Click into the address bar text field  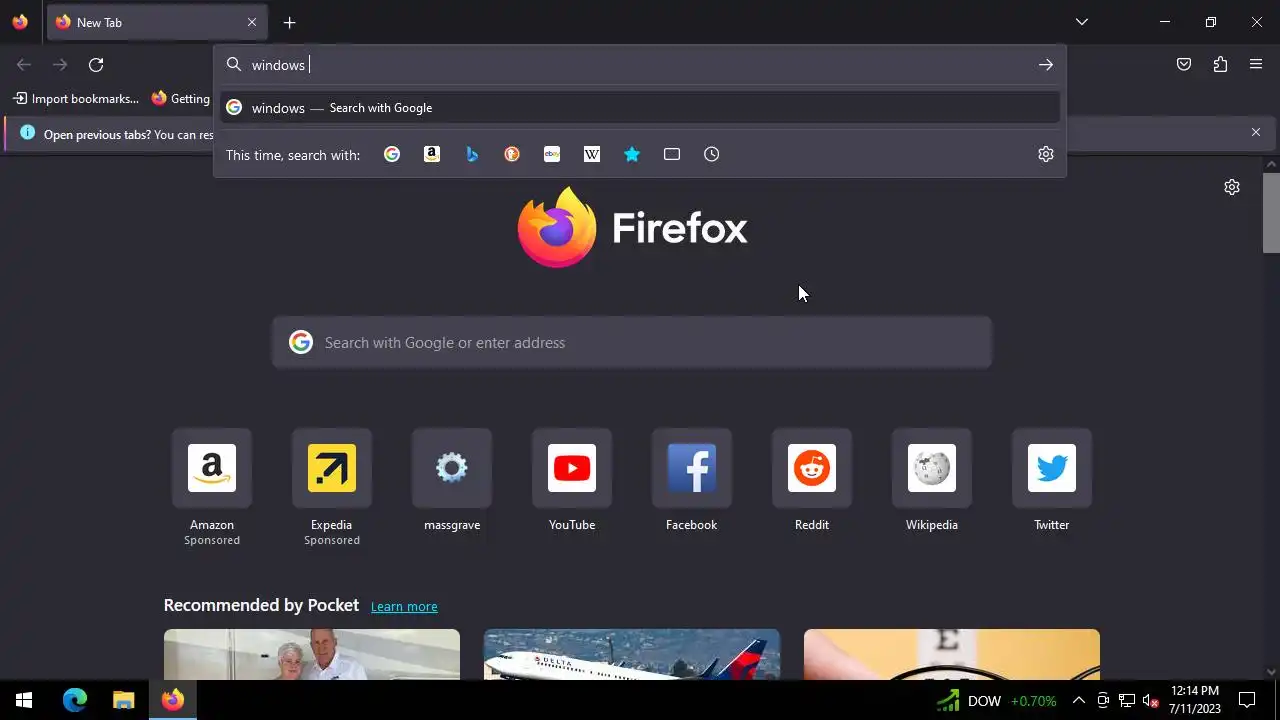tap(640, 65)
